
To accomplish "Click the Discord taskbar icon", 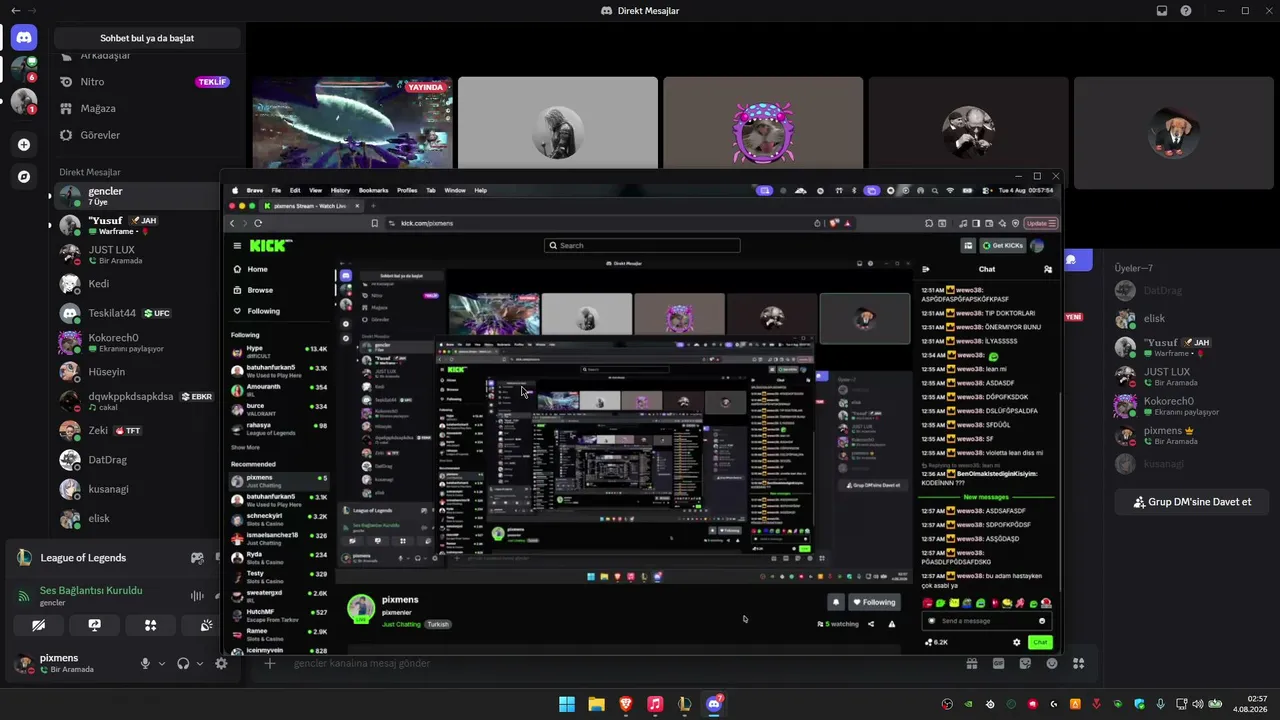I will [x=714, y=704].
